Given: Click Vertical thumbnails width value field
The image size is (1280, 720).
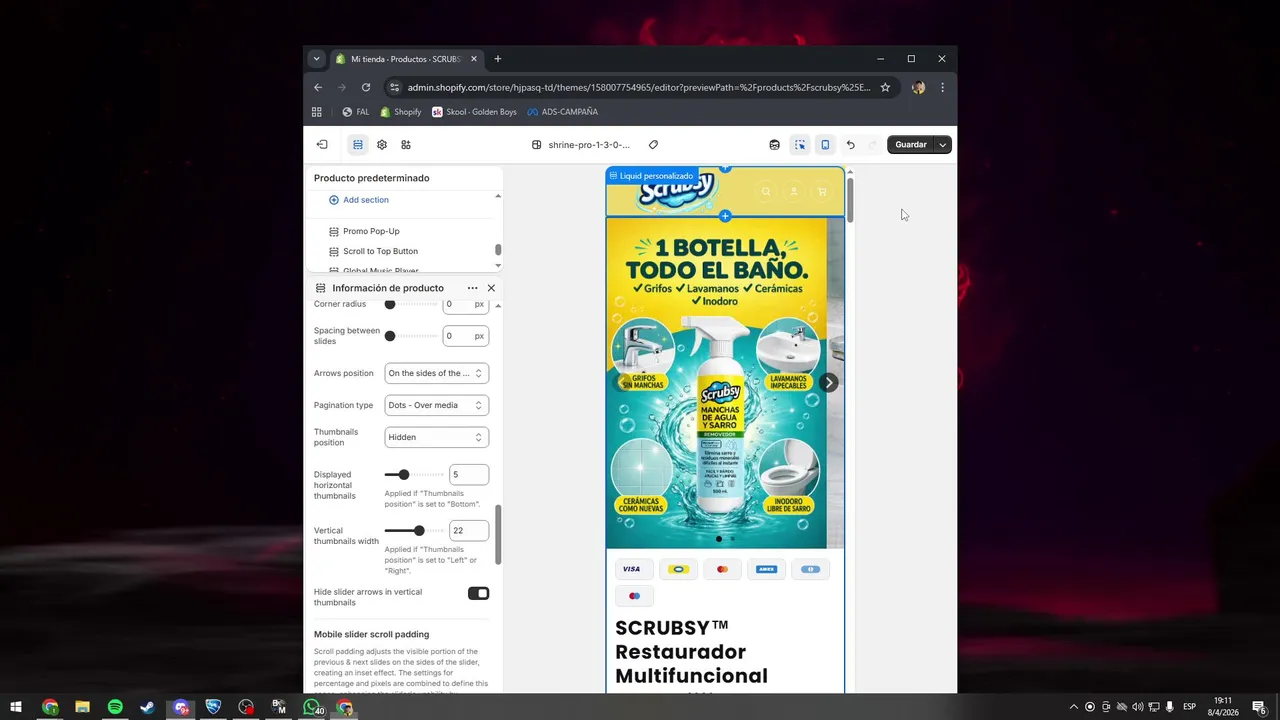Looking at the screenshot, I should coord(468,531).
